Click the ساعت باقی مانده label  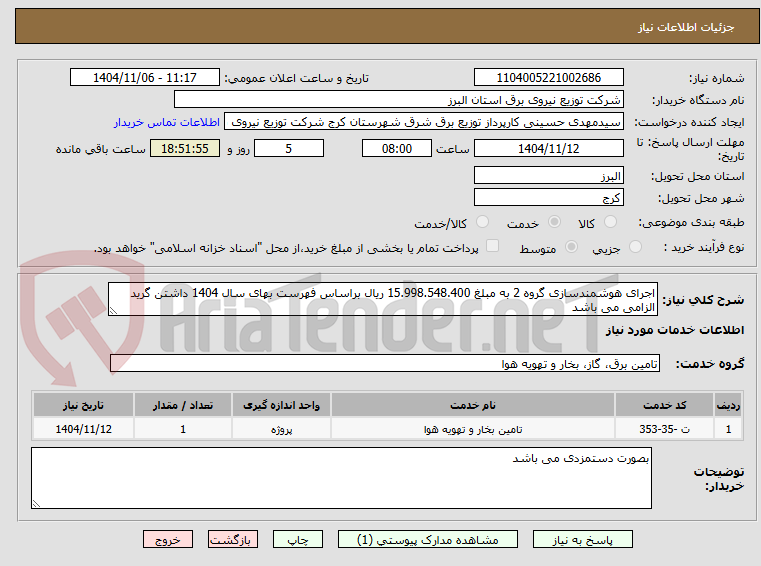[101, 149]
